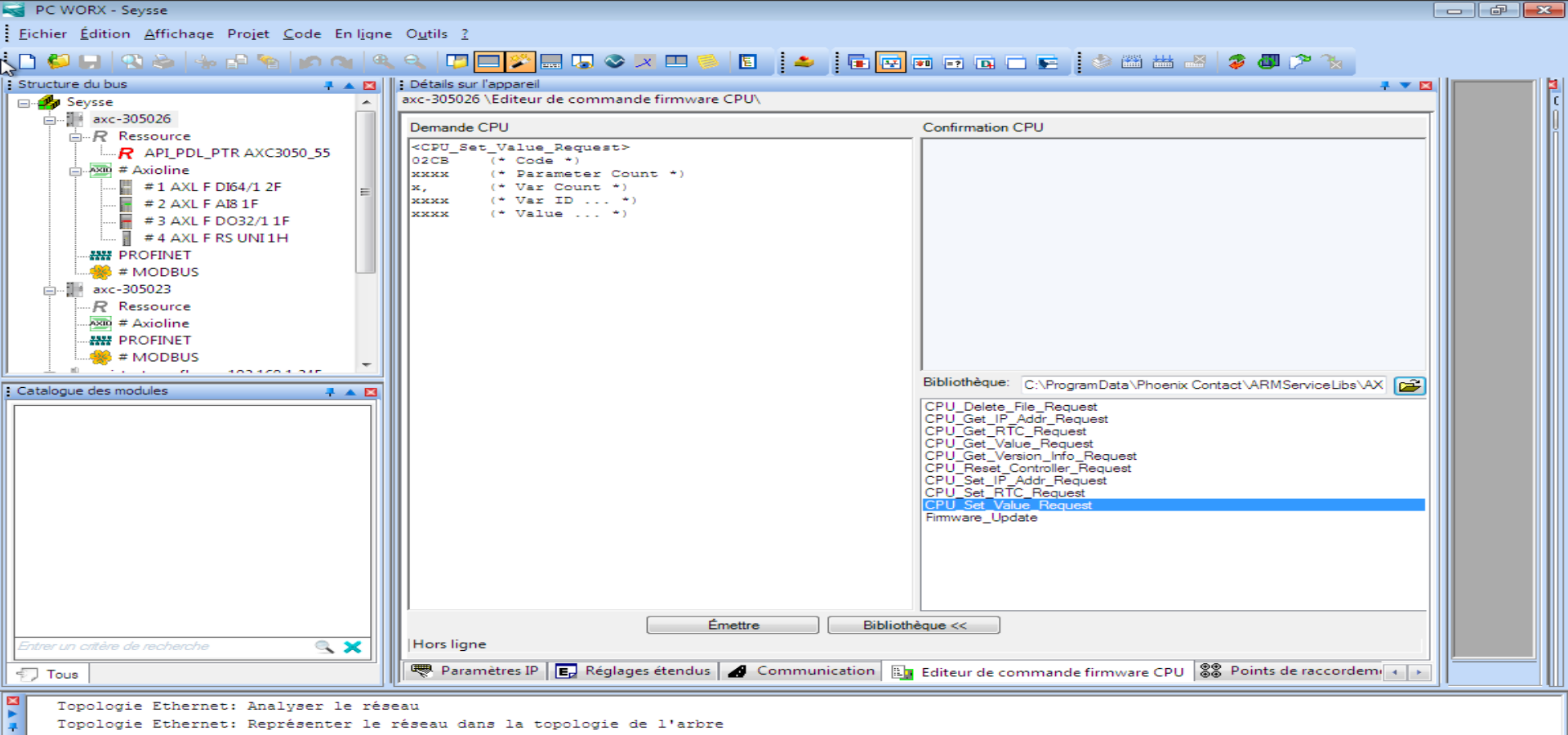Click the Open project folder icon
The image size is (1568, 735).
click(x=58, y=62)
